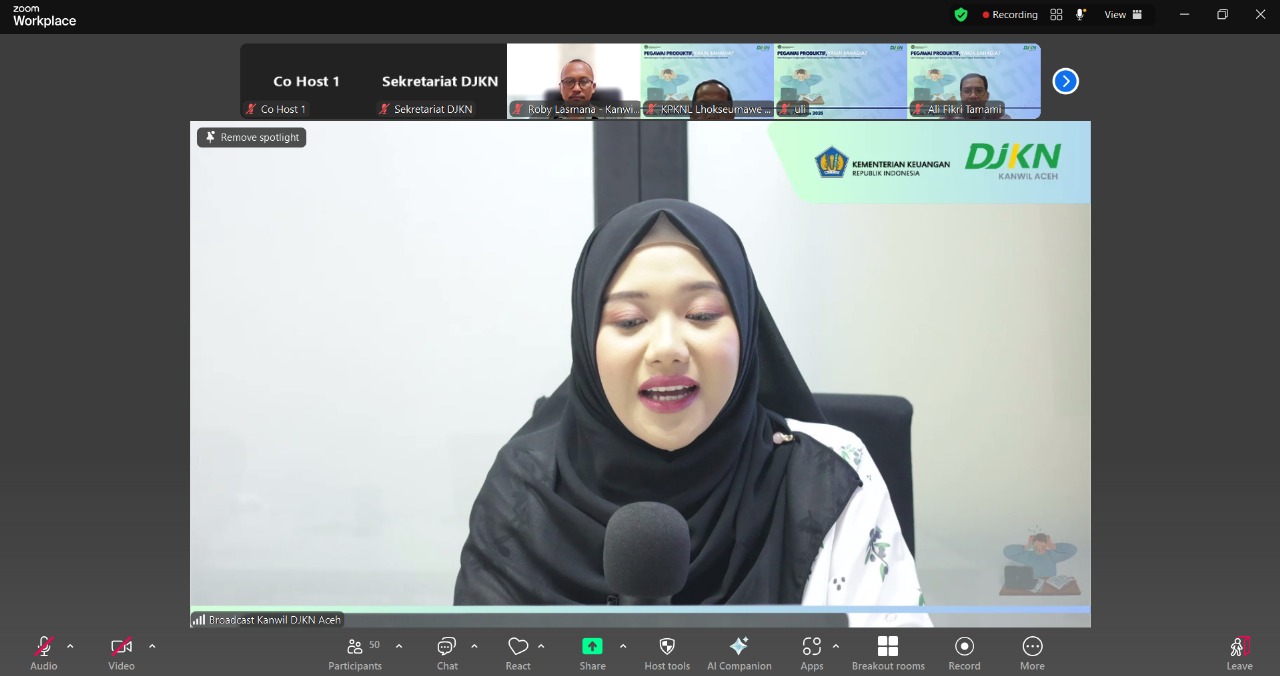Select Ali Fikri Tamami video thumbnail
This screenshot has height=676, width=1280.
click(x=974, y=81)
